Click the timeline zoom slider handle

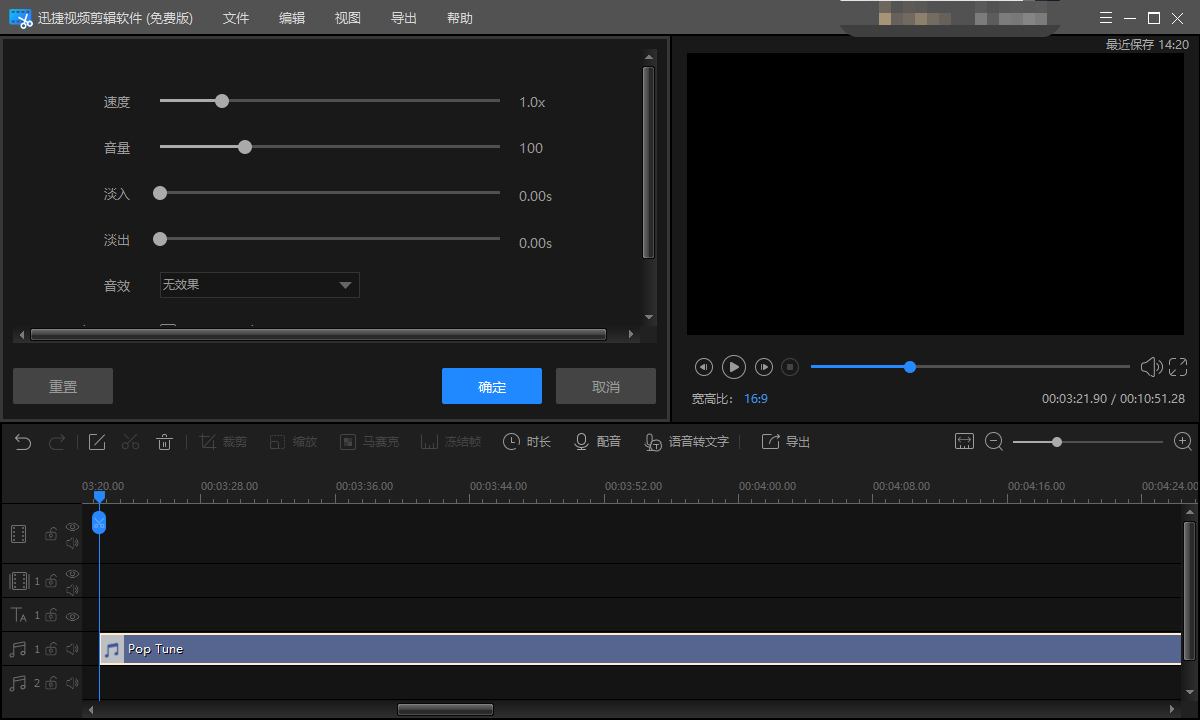[1057, 442]
